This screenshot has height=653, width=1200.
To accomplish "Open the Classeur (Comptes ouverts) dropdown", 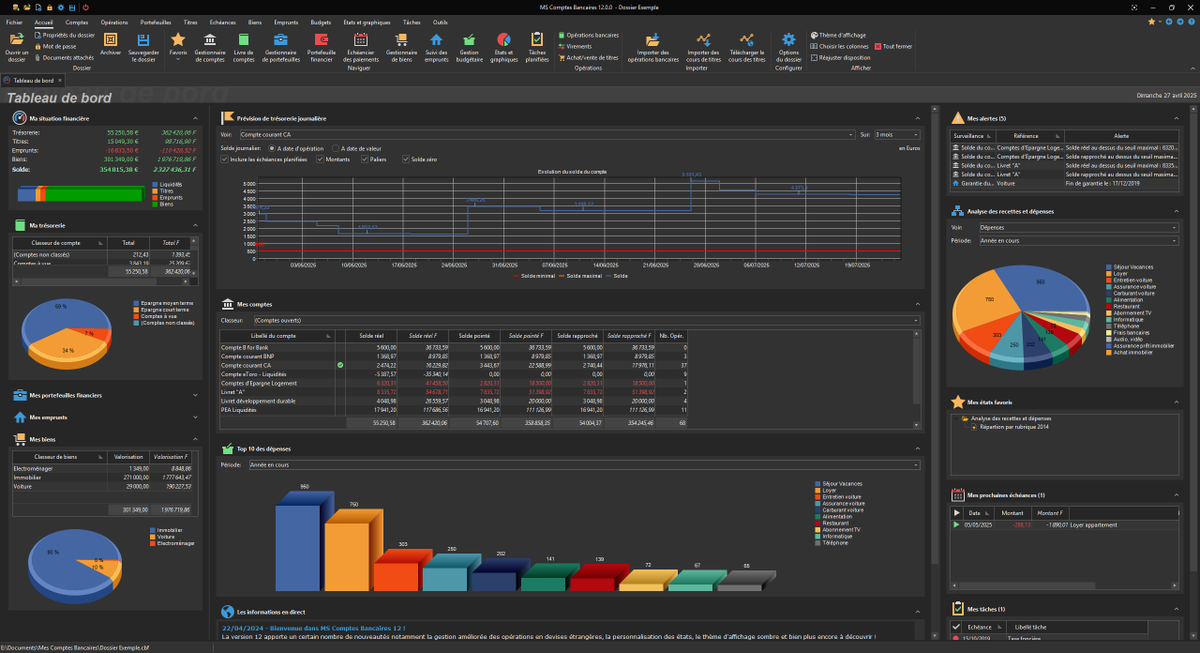I will [586, 320].
